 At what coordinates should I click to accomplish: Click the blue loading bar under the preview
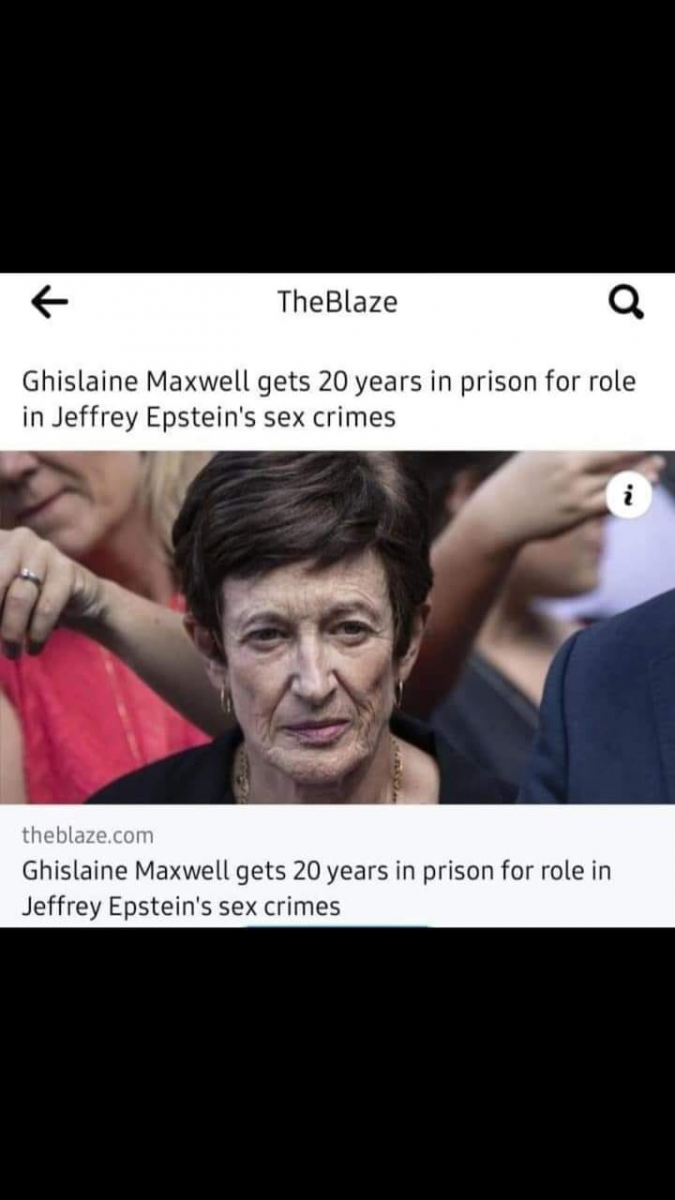[x=337, y=925]
